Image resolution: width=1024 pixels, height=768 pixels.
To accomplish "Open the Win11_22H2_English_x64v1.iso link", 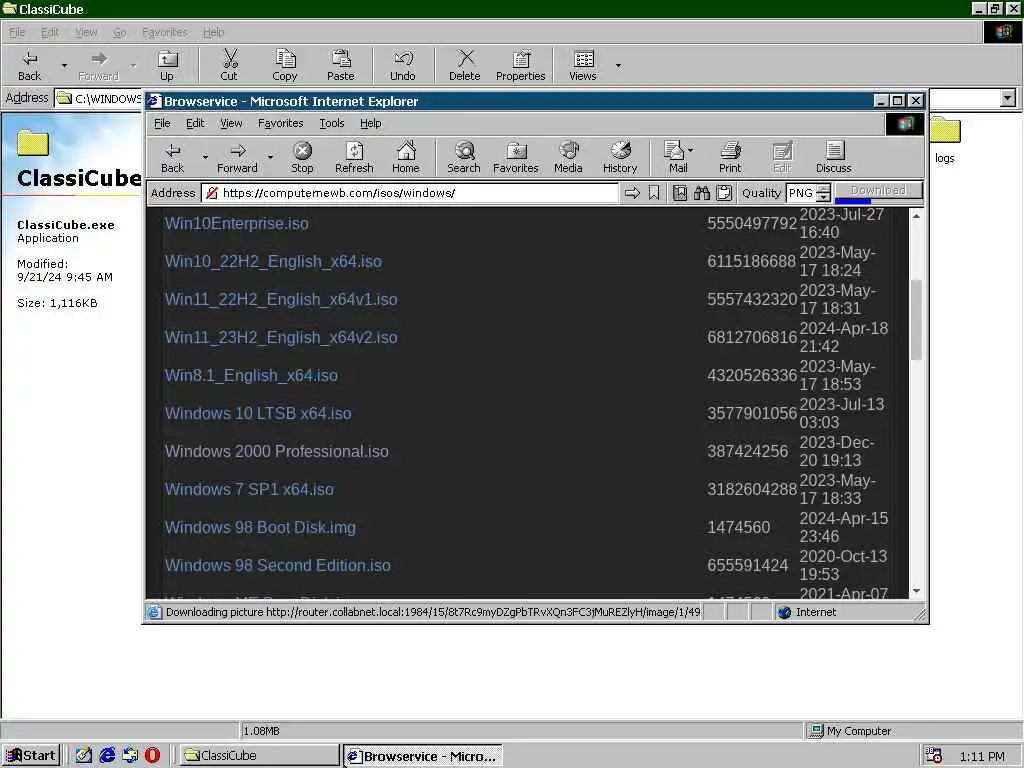I will tap(281, 299).
